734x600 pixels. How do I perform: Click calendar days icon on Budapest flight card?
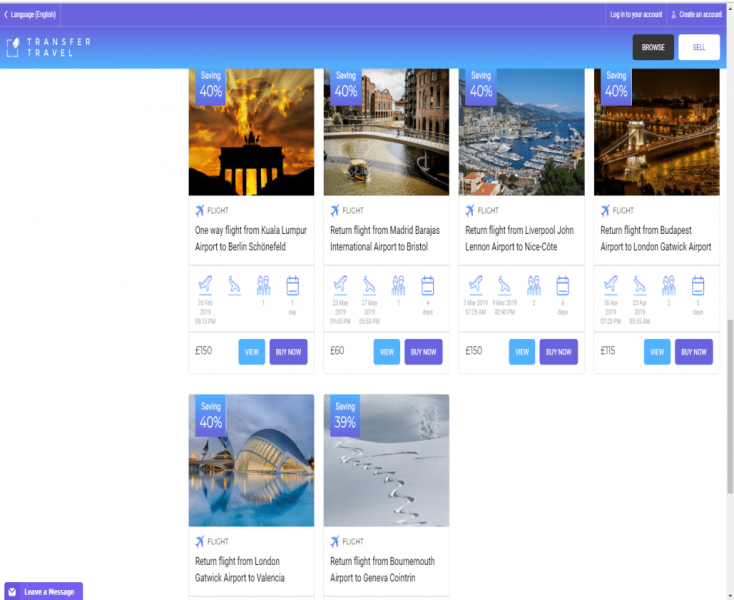697,285
